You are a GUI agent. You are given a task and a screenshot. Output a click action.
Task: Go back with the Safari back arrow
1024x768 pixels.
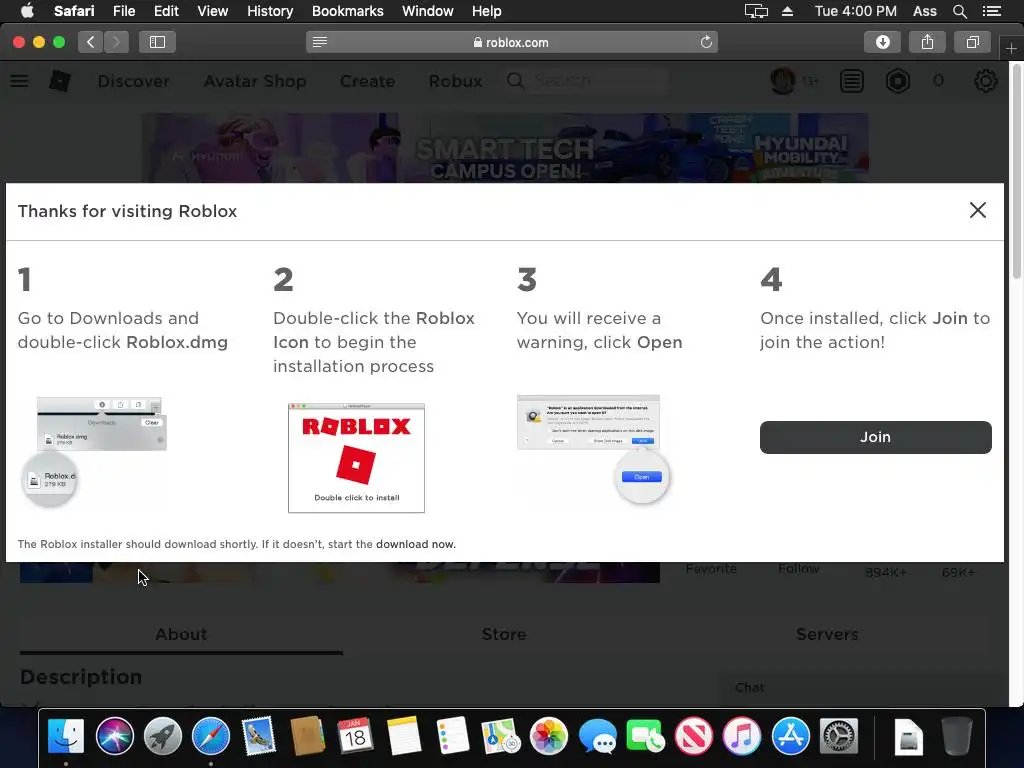tap(90, 42)
